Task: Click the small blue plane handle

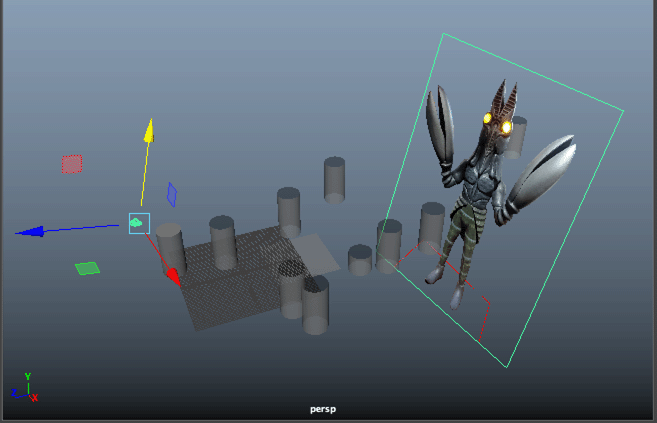Action: pos(171,193)
